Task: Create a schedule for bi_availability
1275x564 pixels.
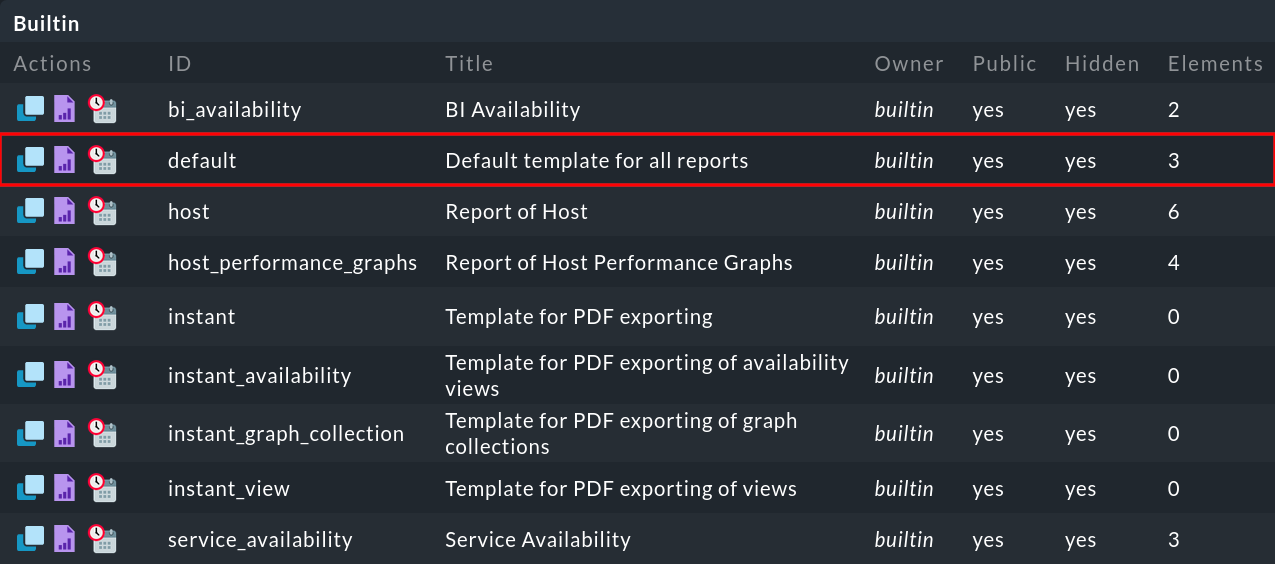Action: coord(102,109)
